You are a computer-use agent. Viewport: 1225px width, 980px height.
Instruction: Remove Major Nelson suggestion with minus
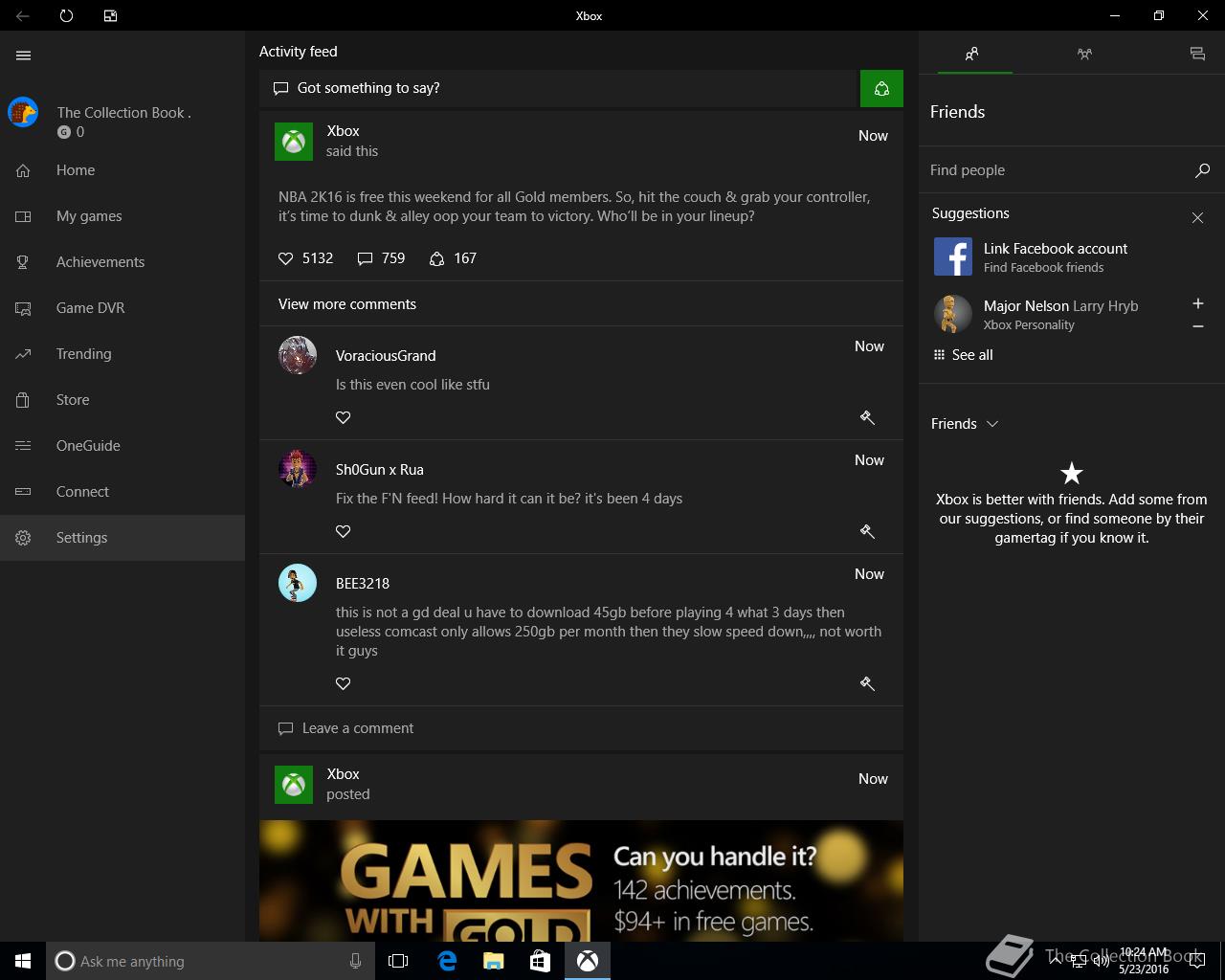click(1197, 327)
